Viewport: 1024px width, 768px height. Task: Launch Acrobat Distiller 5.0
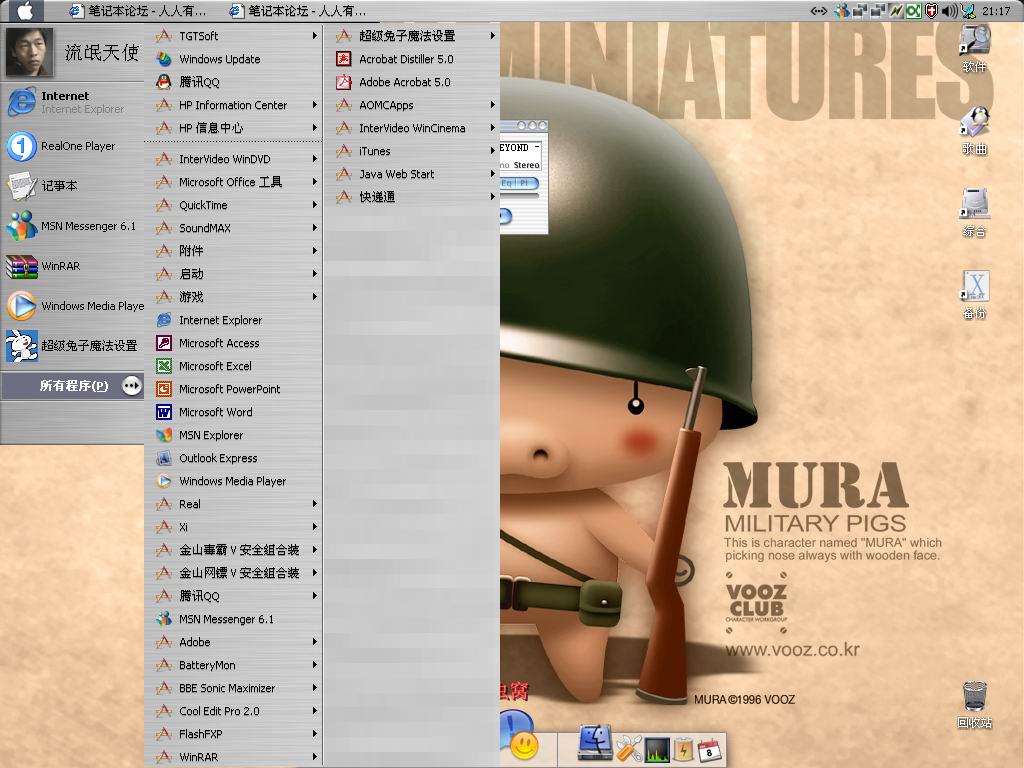(x=412, y=59)
